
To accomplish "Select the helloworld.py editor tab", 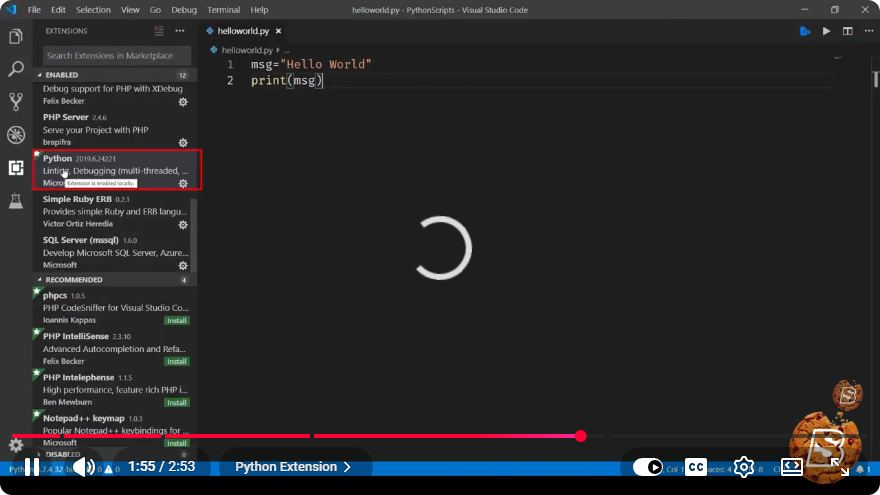I will (x=244, y=31).
